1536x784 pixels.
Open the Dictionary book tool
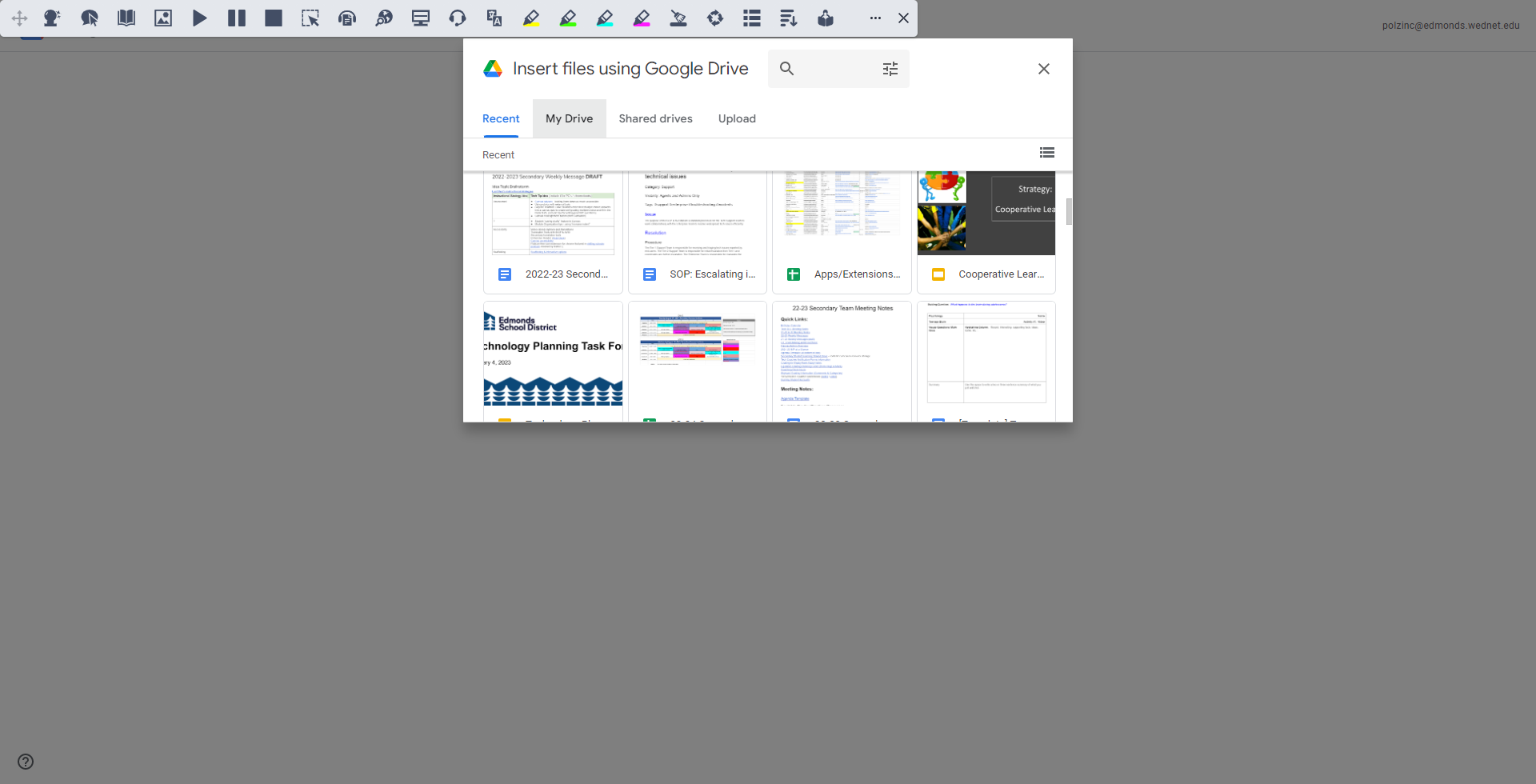(126, 18)
